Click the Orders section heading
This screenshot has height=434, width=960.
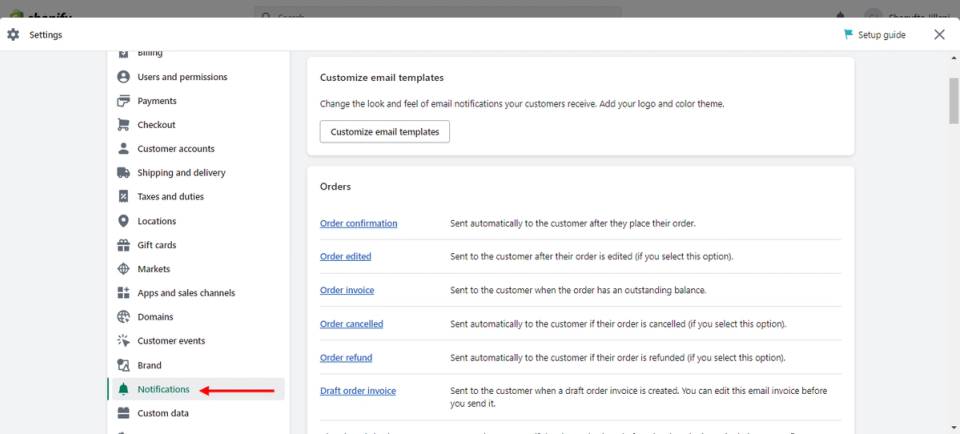336,187
